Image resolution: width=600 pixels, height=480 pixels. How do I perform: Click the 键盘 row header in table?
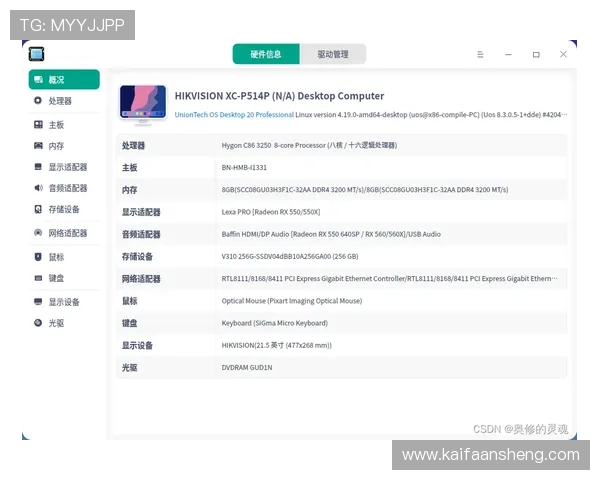(130, 323)
